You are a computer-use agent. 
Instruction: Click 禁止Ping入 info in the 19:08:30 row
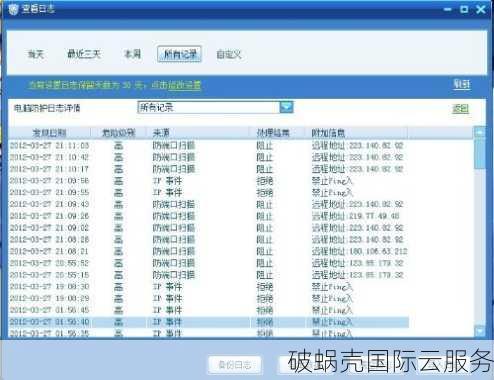point(332,286)
